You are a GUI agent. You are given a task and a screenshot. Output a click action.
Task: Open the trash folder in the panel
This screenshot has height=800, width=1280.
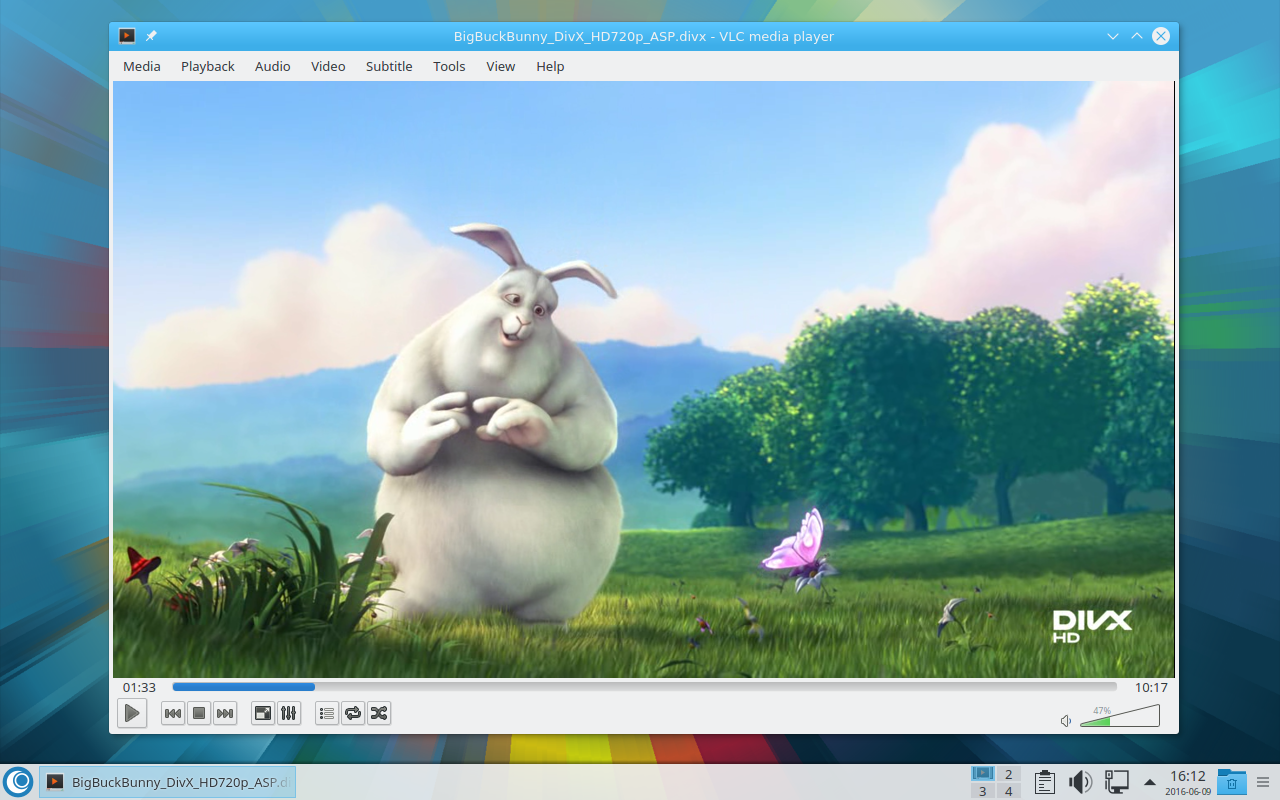(x=1232, y=782)
